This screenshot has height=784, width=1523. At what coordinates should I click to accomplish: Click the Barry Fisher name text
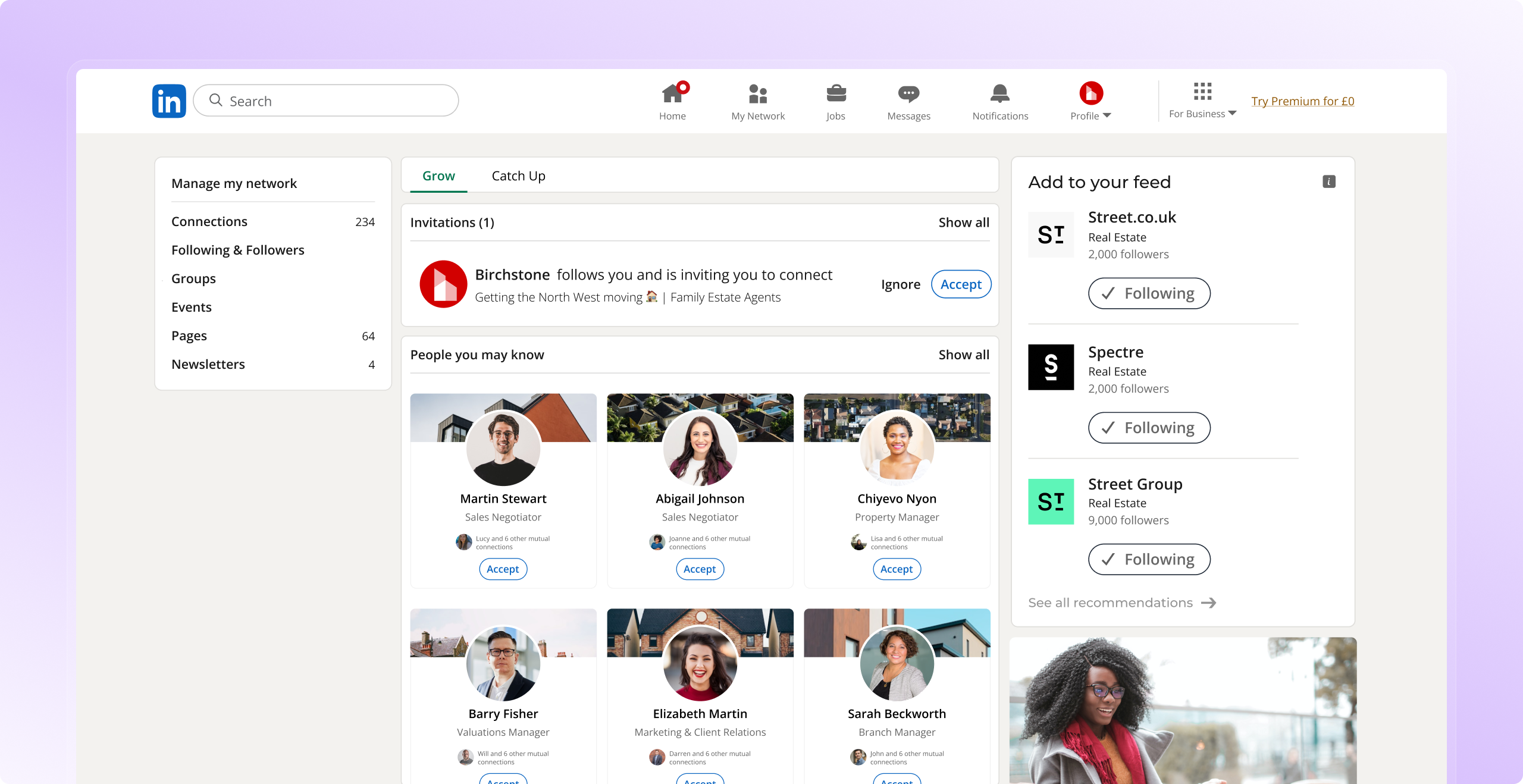503,714
